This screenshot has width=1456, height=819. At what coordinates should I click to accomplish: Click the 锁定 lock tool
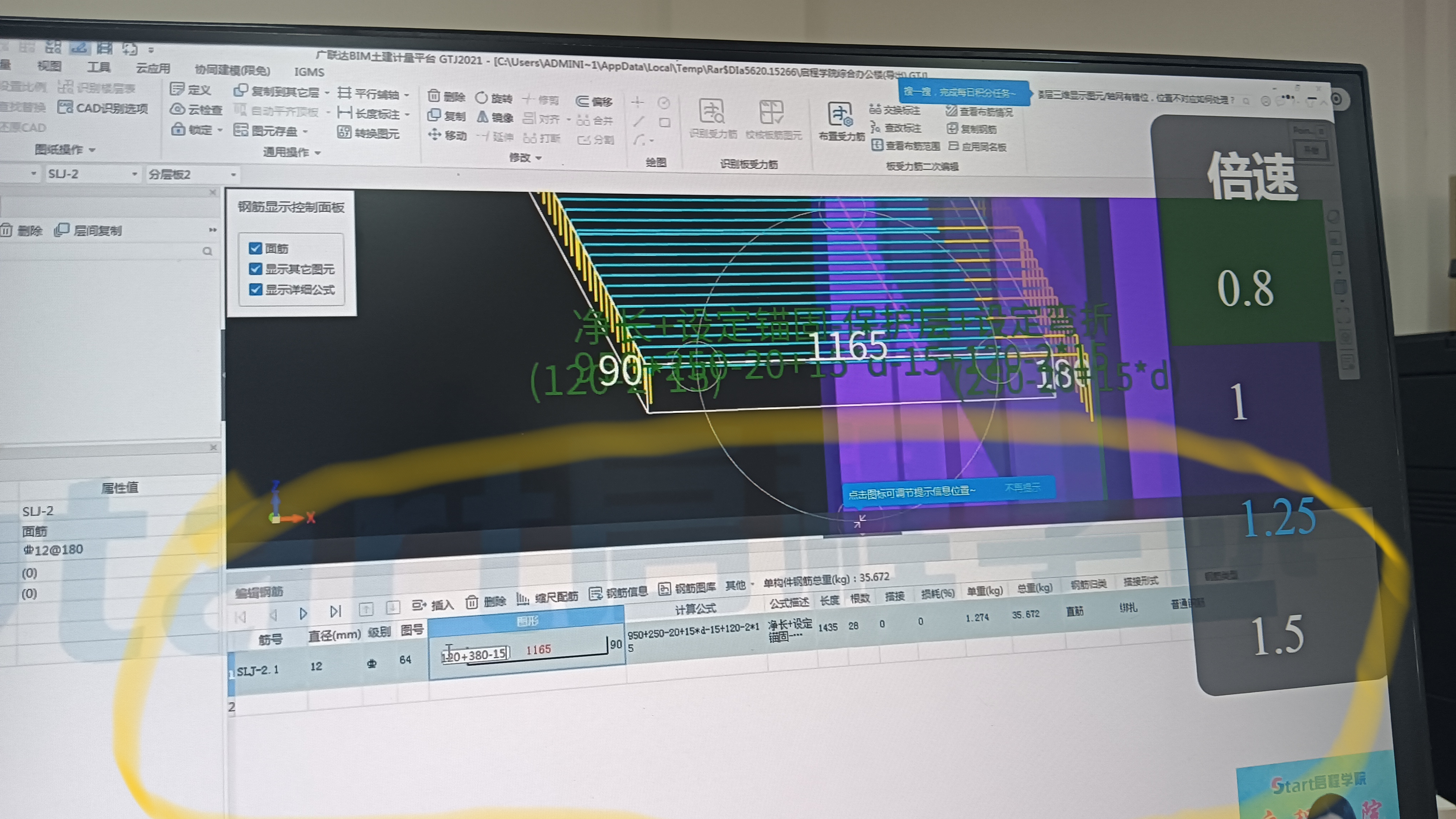(192, 129)
